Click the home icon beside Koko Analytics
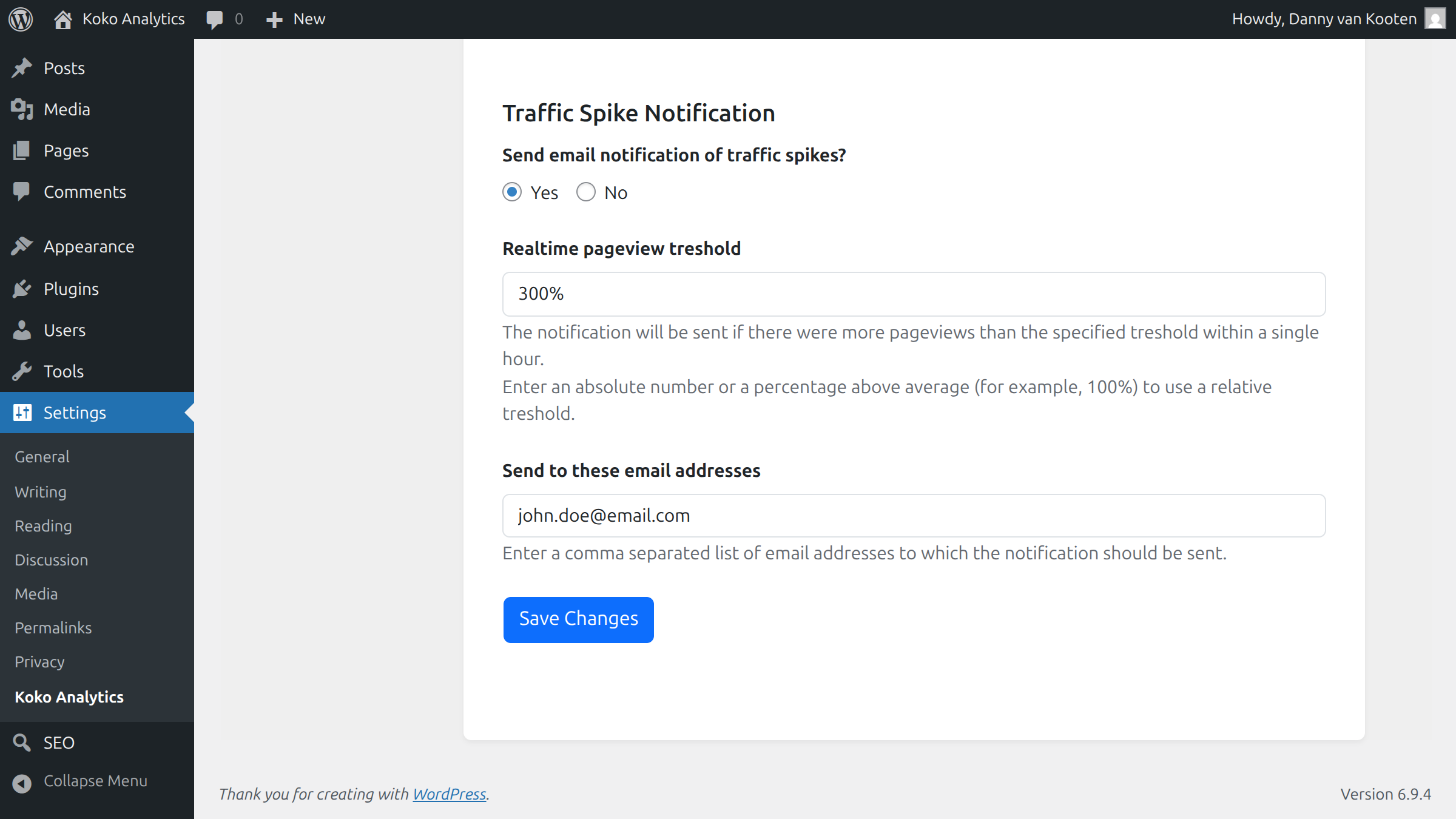 point(62,19)
